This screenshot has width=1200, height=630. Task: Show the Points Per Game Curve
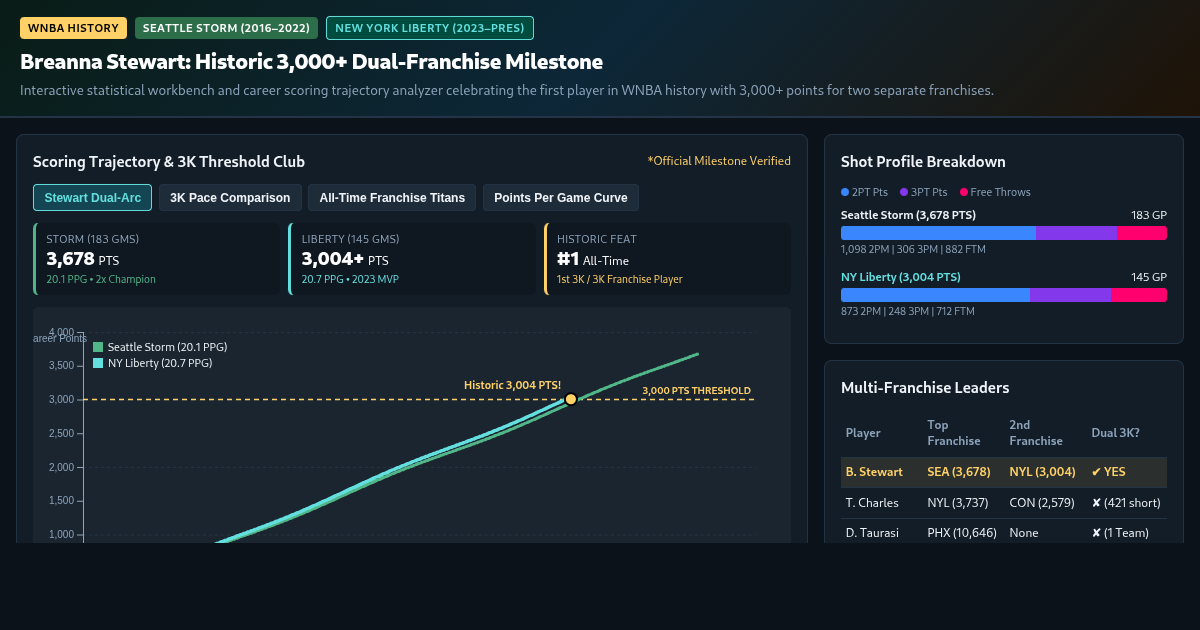coord(561,198)
